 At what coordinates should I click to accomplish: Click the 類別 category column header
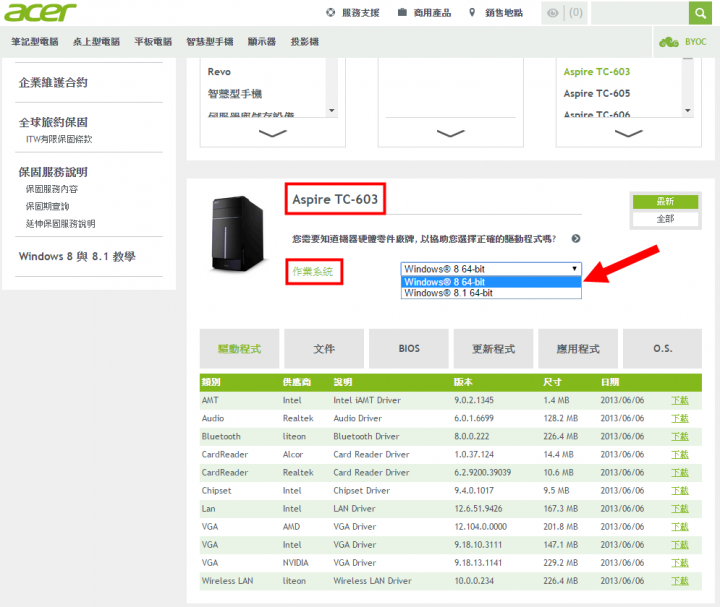[211, 382]
